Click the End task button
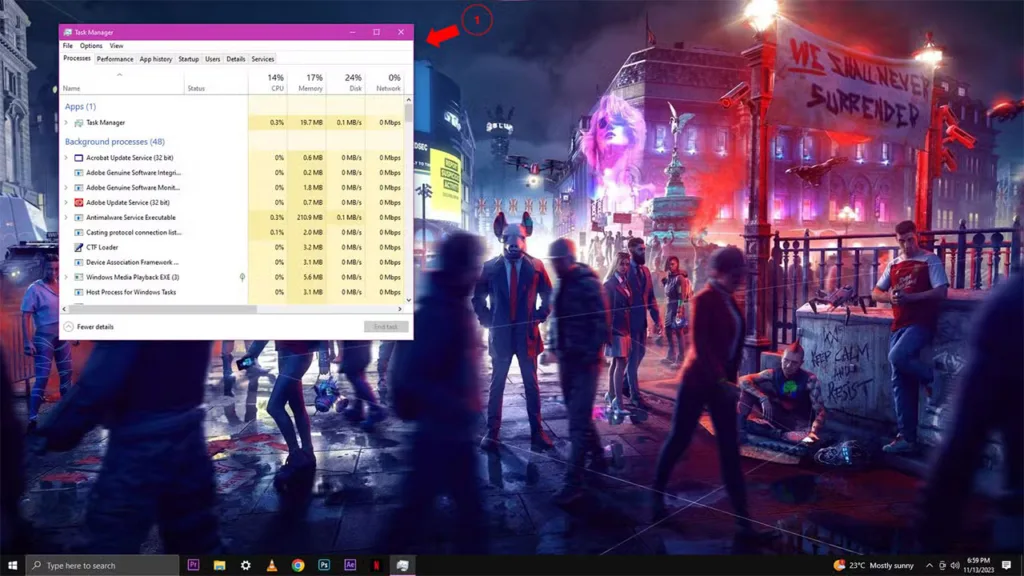 tap(386, 327)
